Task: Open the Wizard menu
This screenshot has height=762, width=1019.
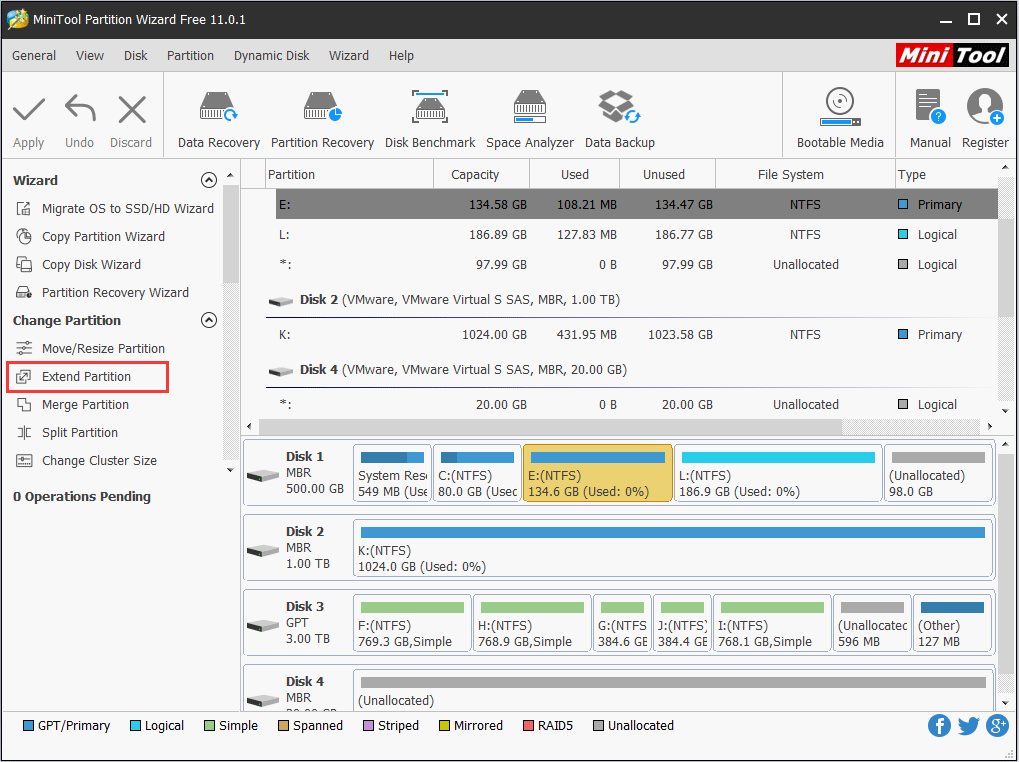Action: (x=349, y=56)
